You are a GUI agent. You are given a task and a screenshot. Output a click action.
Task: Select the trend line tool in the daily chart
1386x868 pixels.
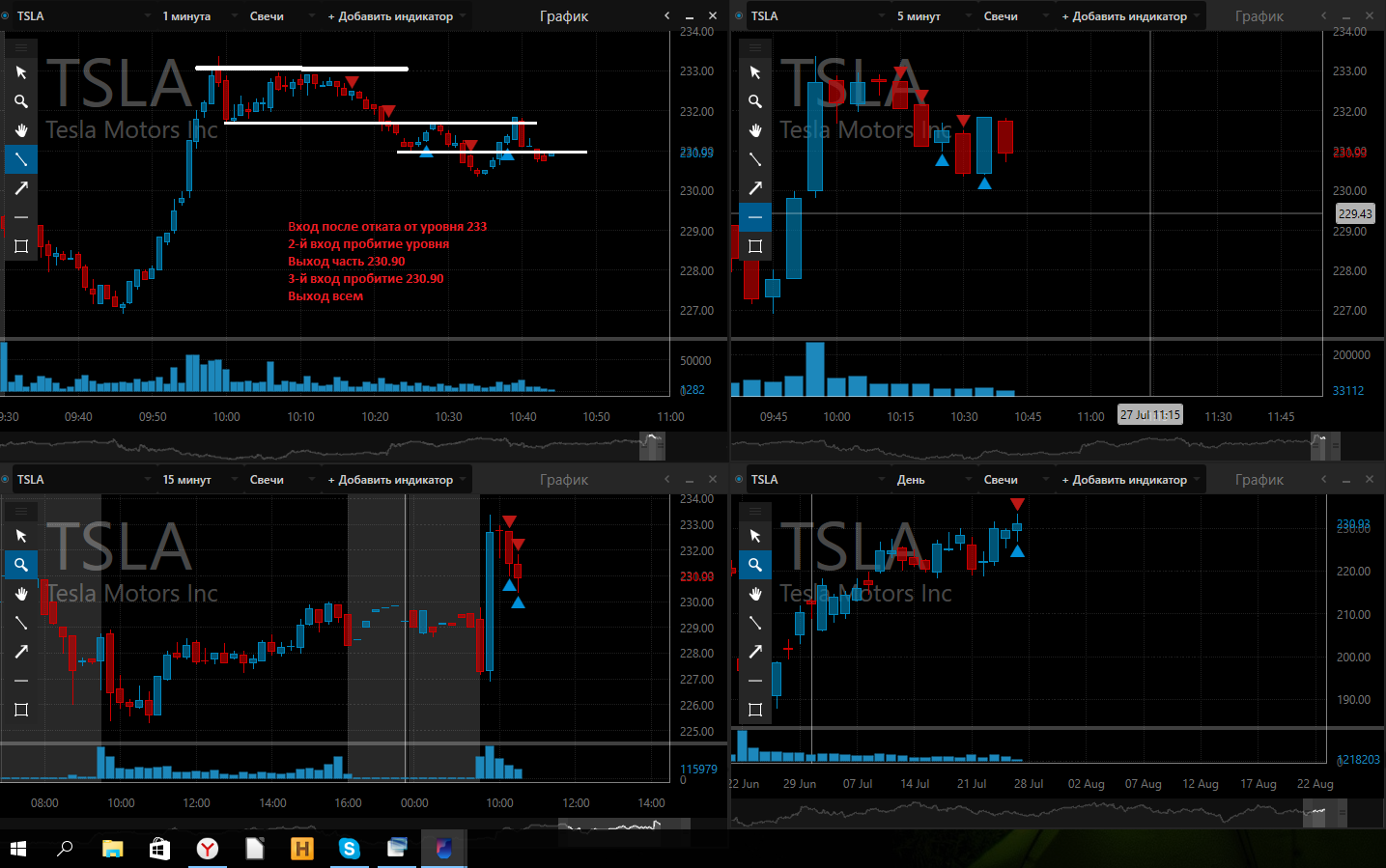755,623
